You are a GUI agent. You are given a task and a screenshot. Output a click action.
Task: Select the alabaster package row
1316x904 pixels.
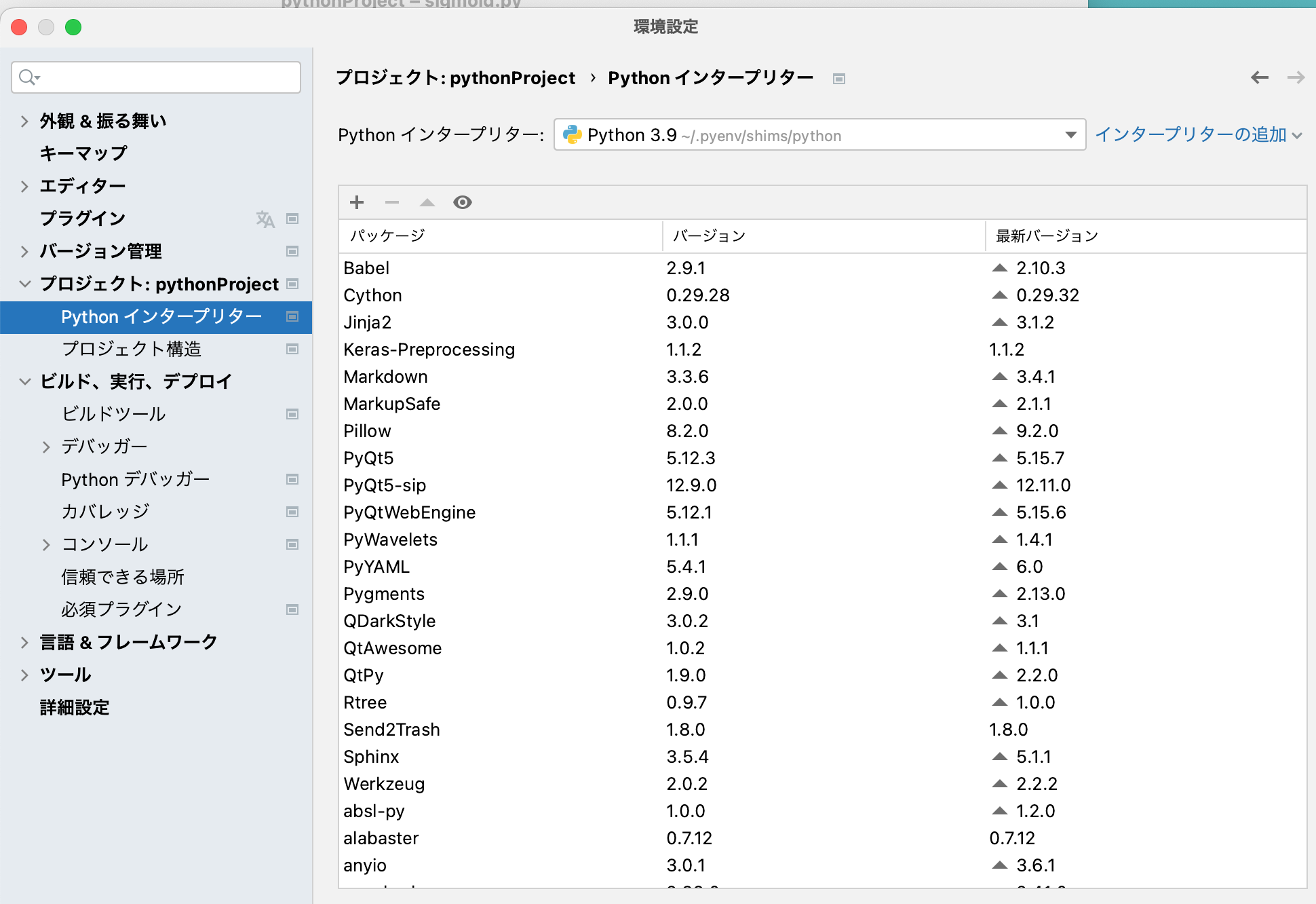822,838
